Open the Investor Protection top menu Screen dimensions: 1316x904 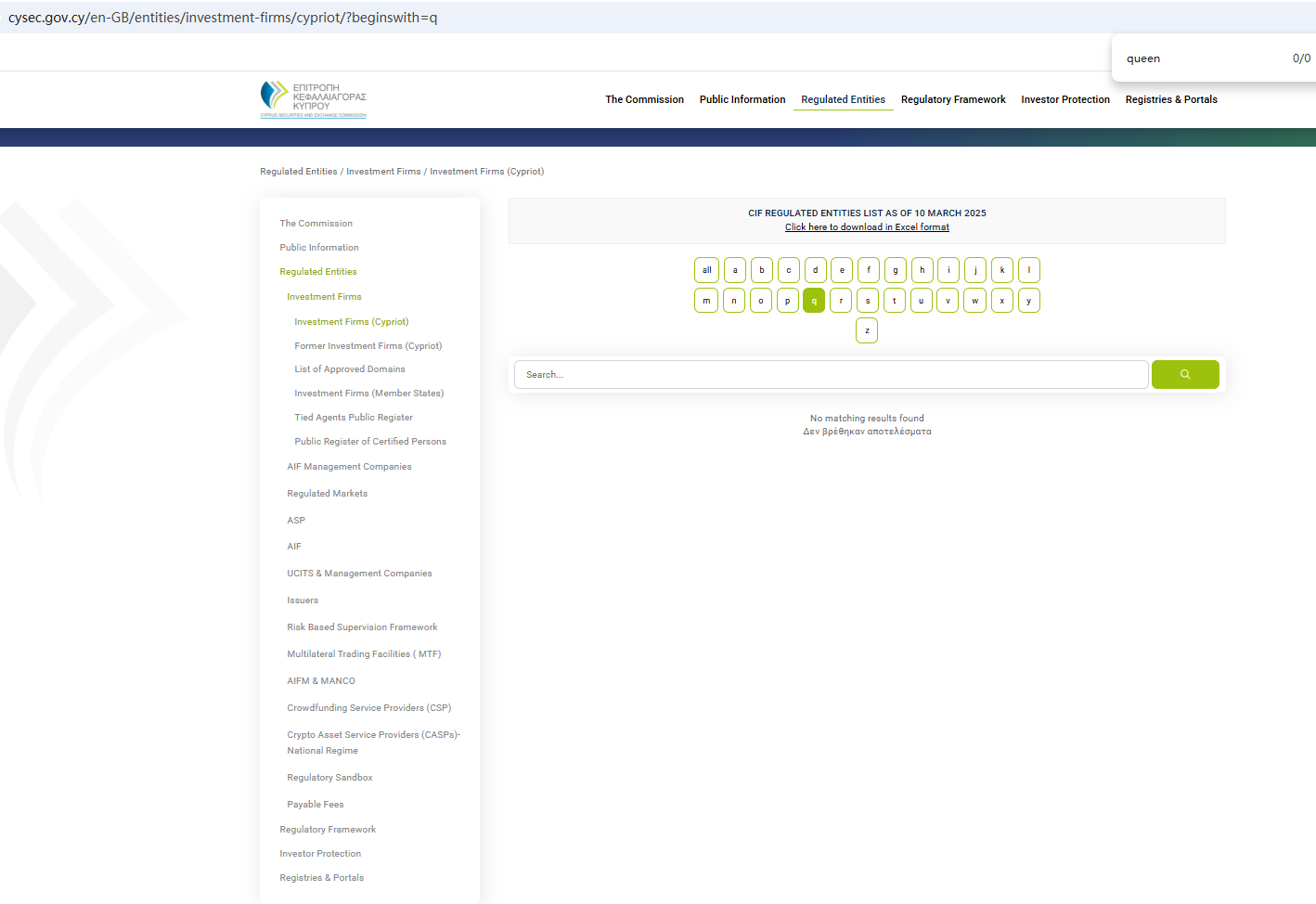click(1064, 99)
